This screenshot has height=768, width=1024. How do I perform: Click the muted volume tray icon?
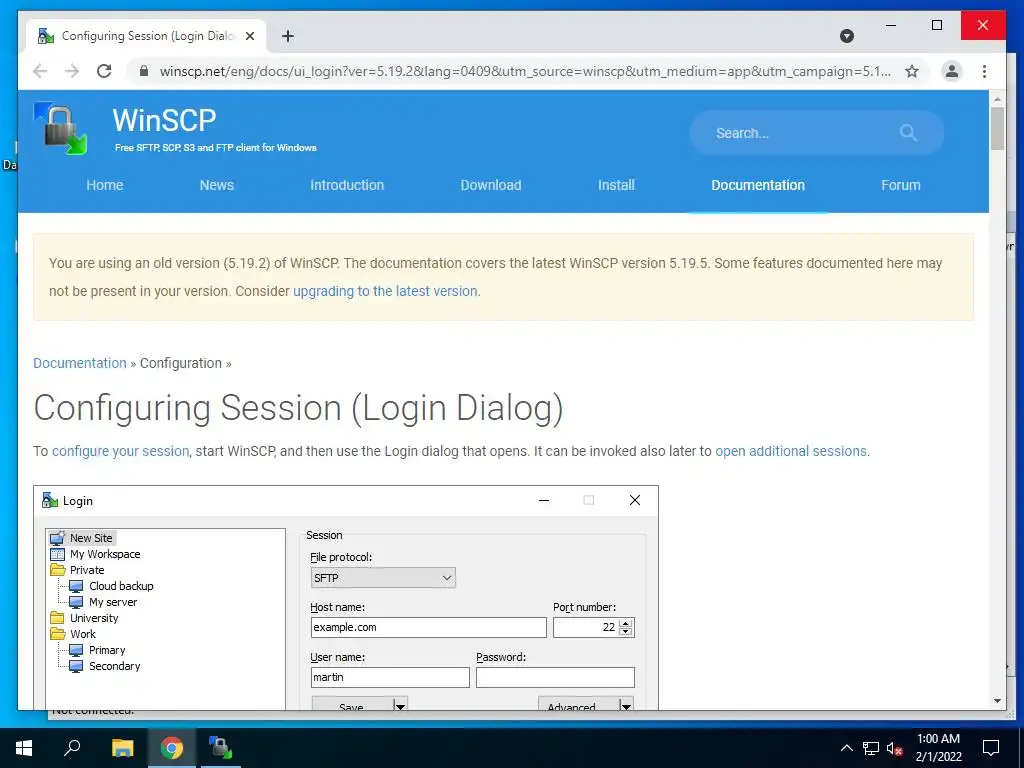895,748
